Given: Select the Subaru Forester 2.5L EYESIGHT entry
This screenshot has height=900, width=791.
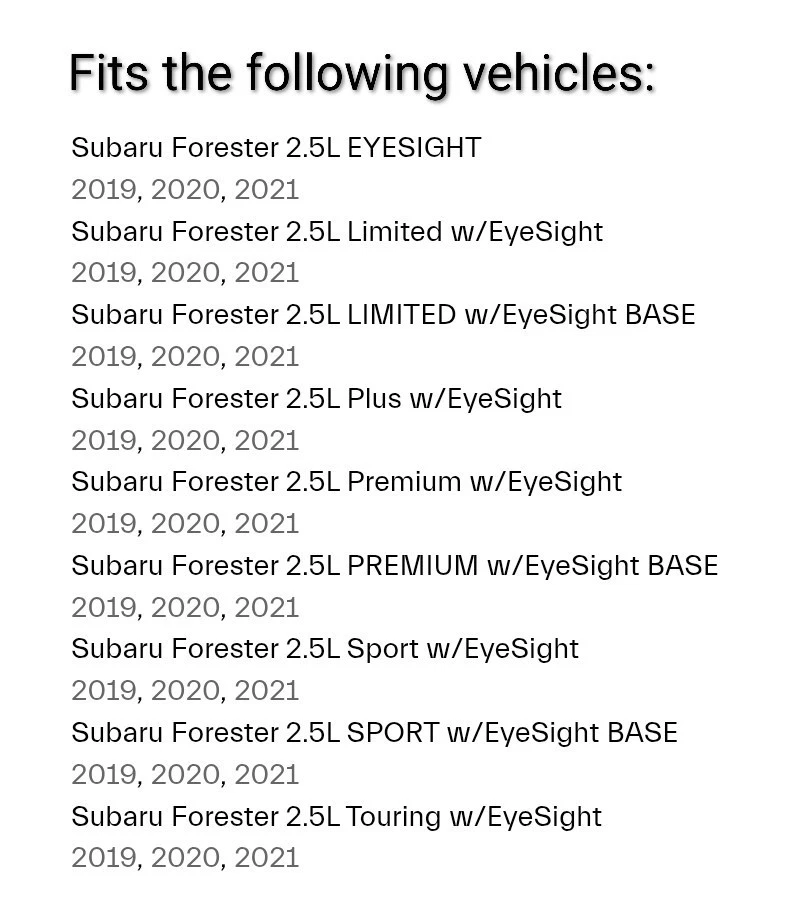Looking at the screenshot, I should coord(275,148).
